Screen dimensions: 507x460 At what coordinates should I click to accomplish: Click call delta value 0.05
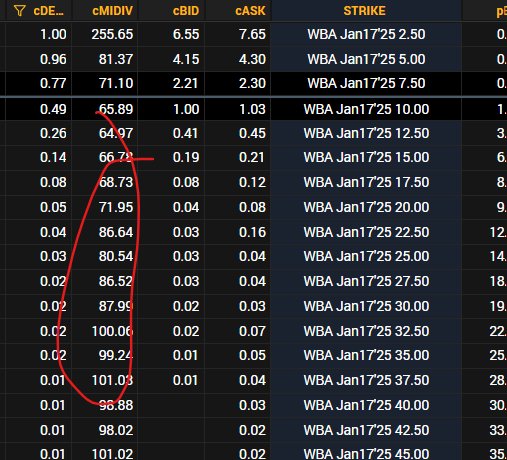(53, 207)
